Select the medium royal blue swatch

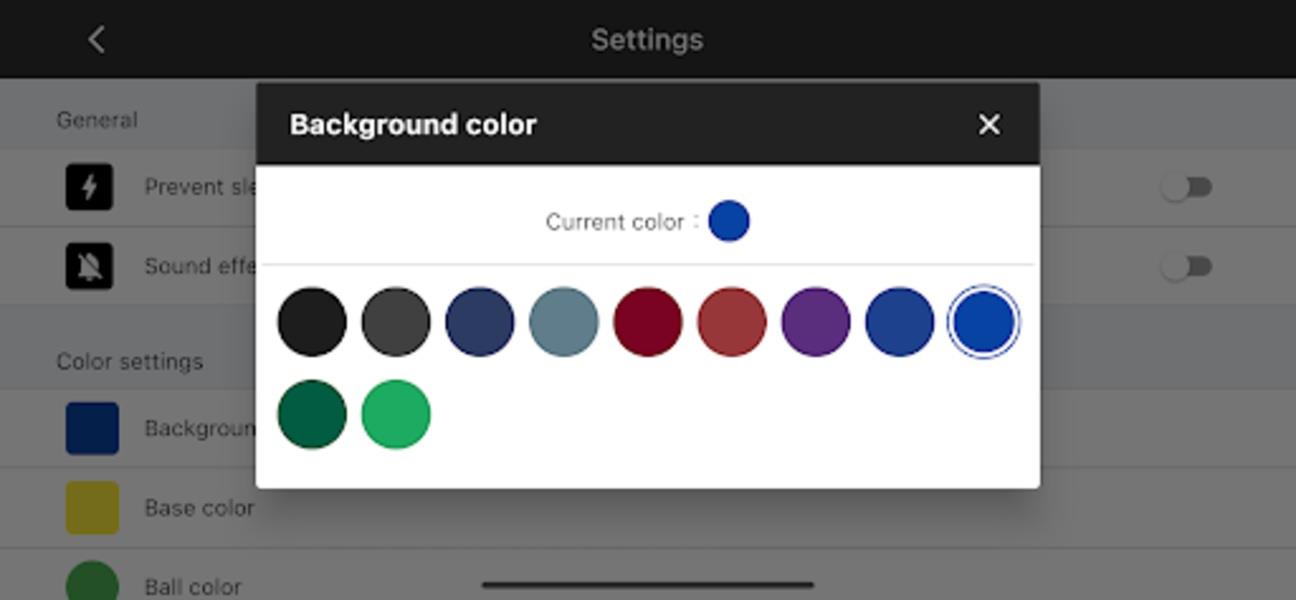coord(900,322)
